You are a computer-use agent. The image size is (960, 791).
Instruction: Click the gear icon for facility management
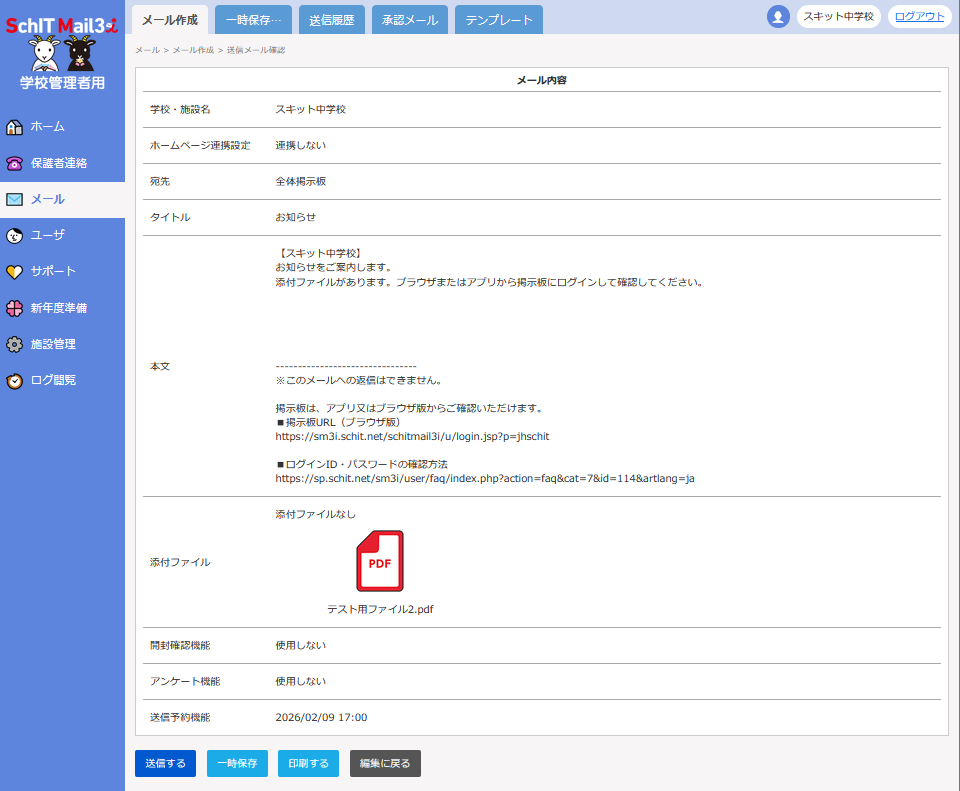[14, 344]
